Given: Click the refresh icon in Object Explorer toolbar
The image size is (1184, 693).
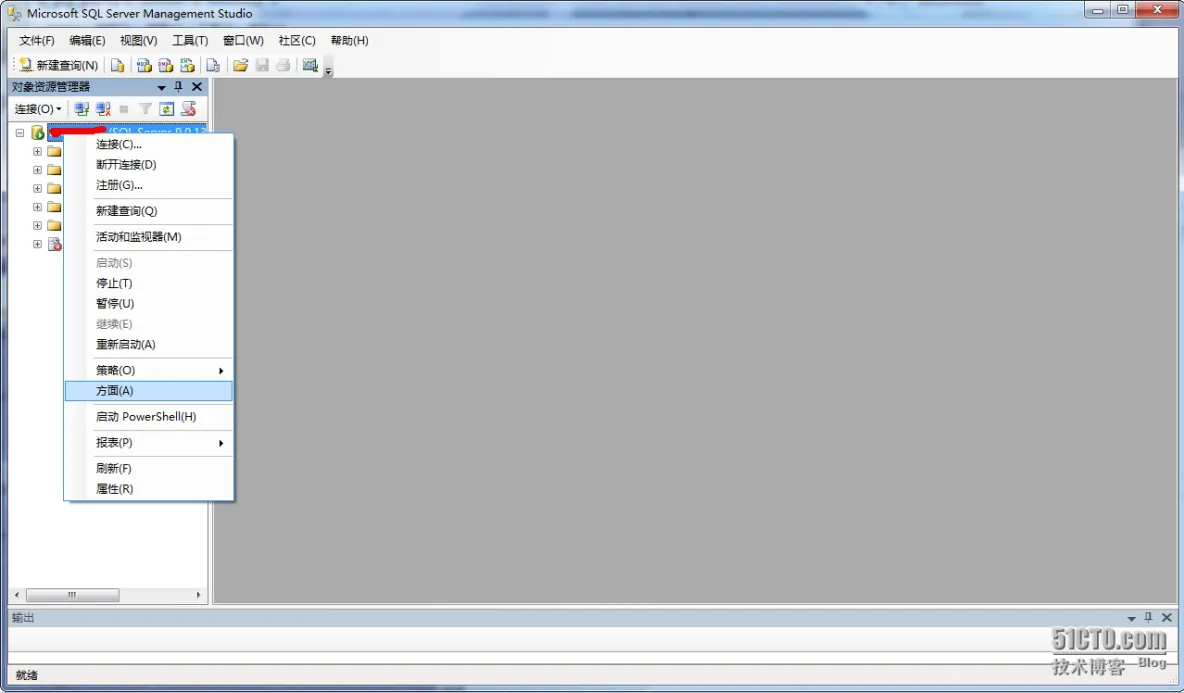Looking at the screenshot, I should click(x=167, y=109).
